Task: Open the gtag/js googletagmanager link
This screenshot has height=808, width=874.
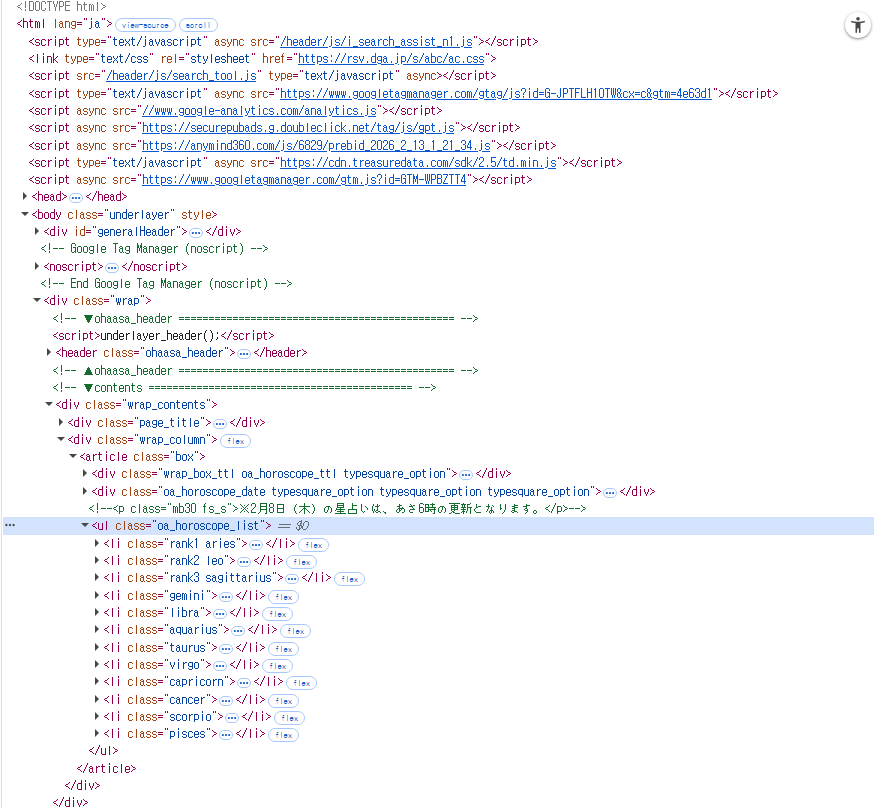Action: tap(496, 94)
